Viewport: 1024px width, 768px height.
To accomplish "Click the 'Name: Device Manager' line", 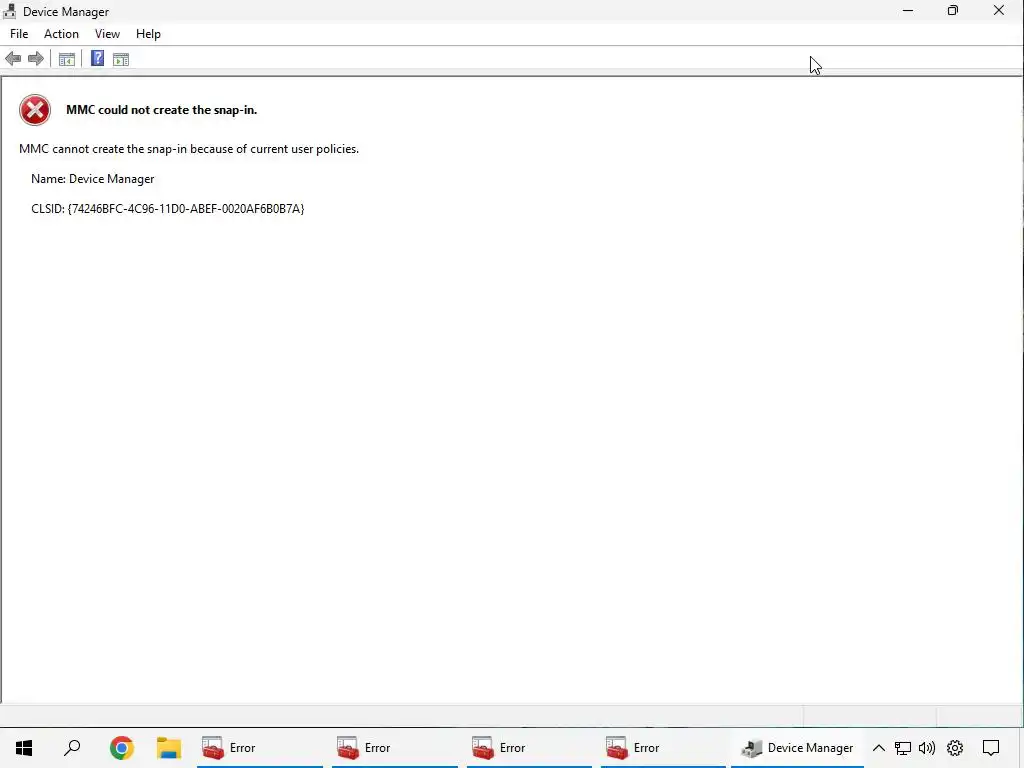I will (93, 179).
